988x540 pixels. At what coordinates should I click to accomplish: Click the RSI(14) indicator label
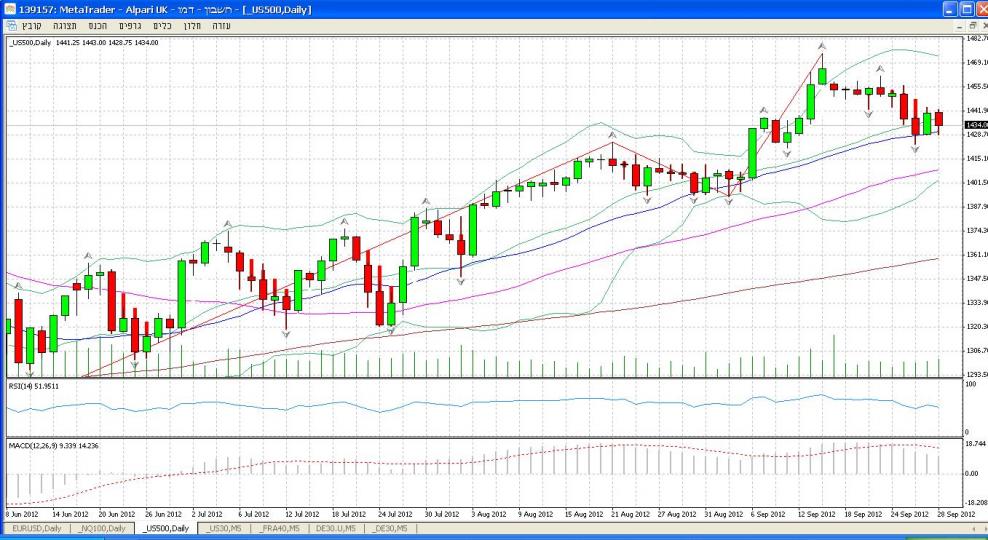[34, 385]
